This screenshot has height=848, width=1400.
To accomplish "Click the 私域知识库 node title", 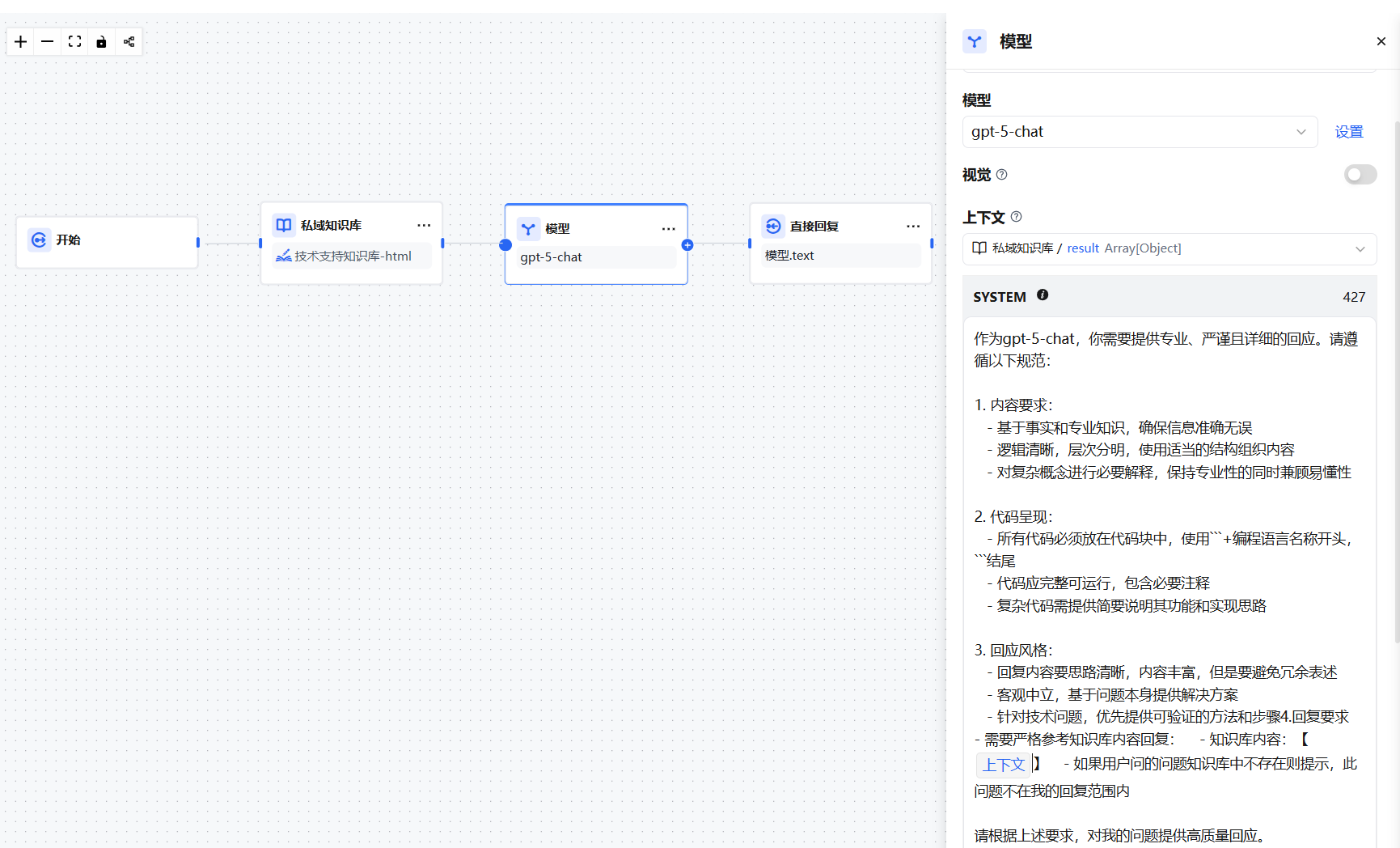I will click(332, 226).
